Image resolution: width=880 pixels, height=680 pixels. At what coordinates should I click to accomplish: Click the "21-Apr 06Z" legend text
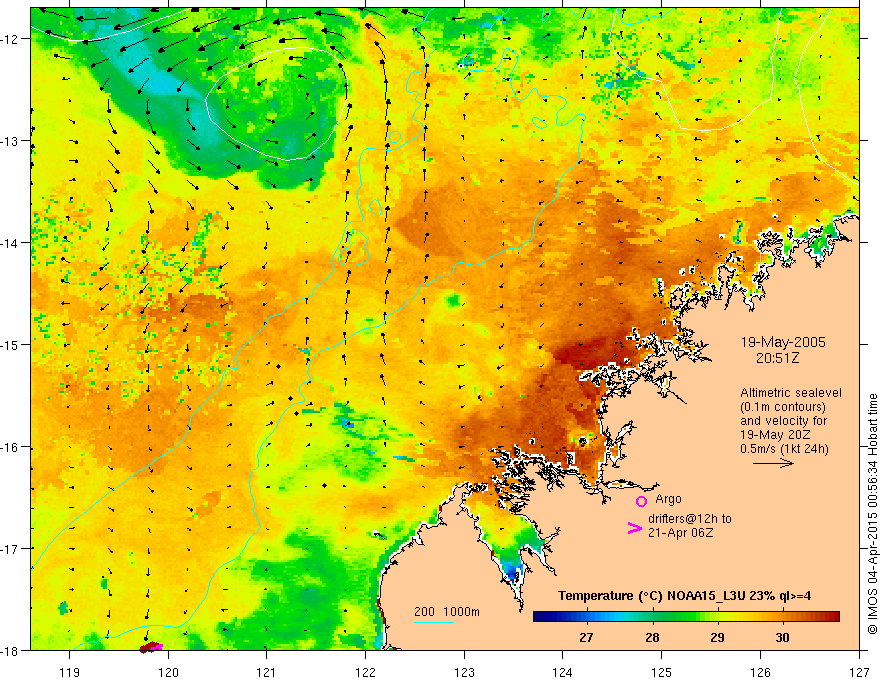point(680,533)
